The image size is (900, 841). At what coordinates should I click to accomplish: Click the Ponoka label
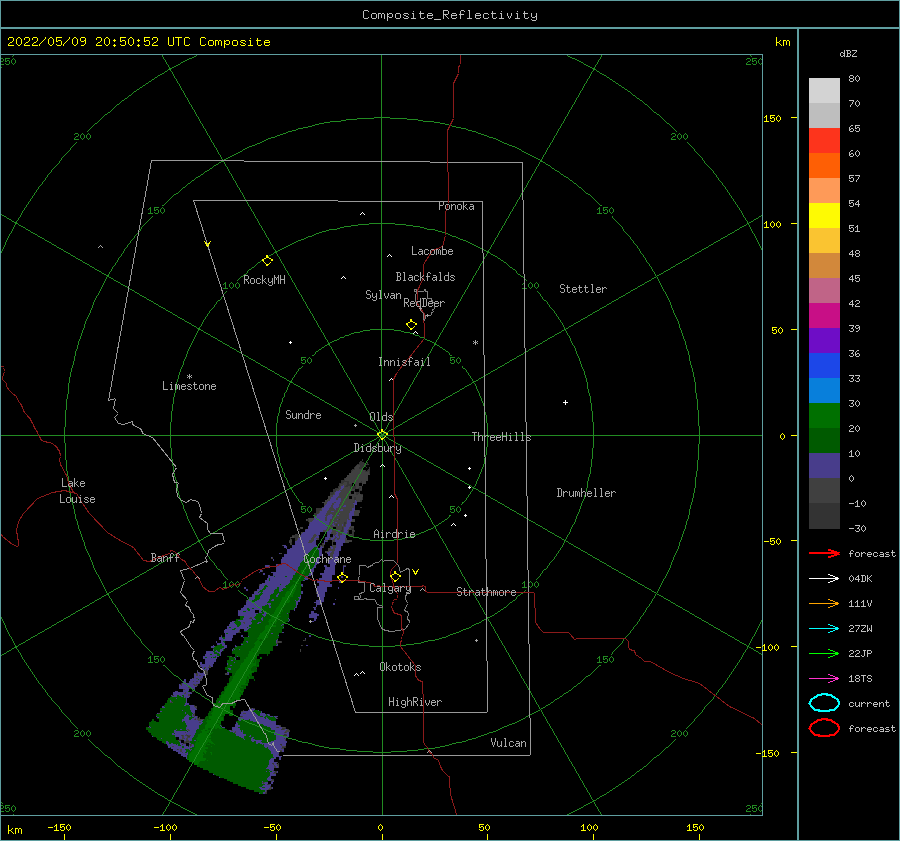[456, 206]
